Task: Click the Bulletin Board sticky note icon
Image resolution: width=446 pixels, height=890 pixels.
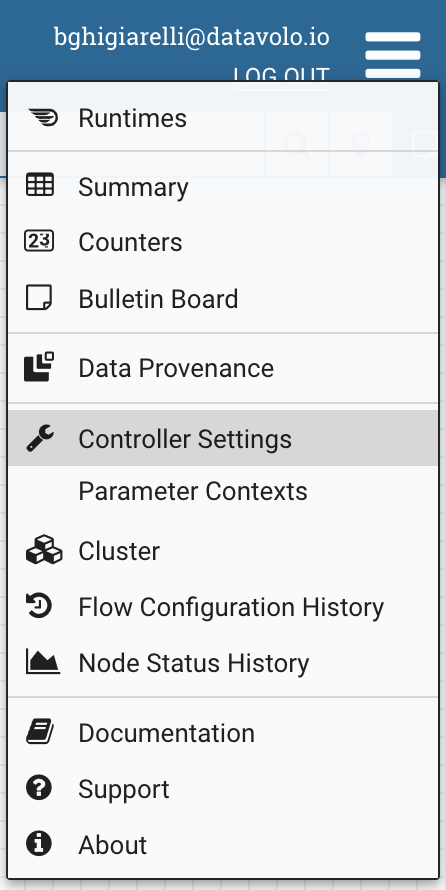Action: point(39,297)
